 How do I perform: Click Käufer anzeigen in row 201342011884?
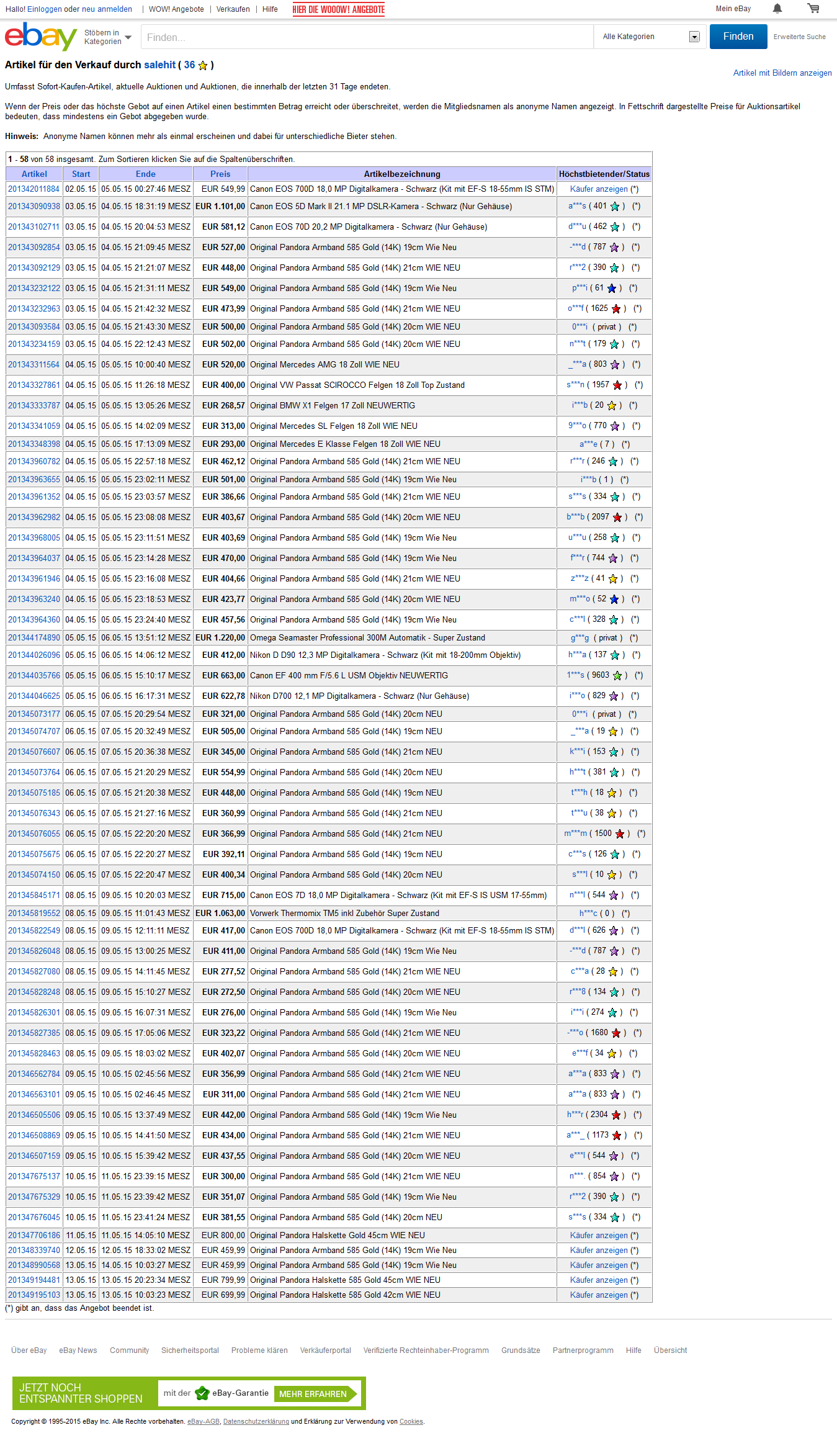599,189
